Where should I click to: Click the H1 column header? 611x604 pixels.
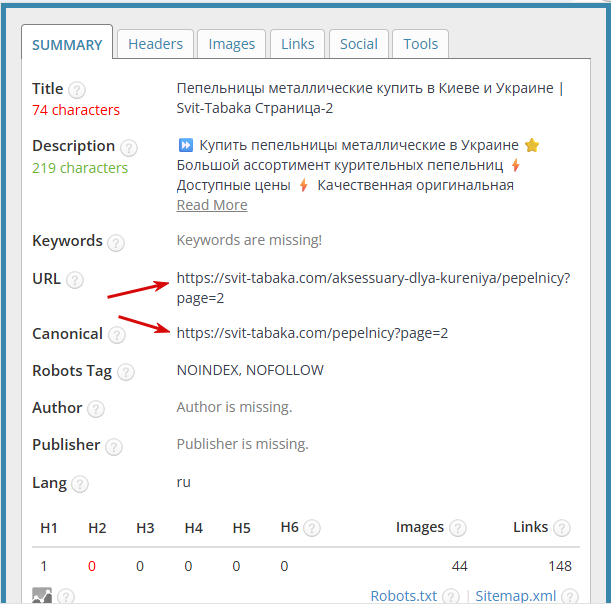(49, 528)
